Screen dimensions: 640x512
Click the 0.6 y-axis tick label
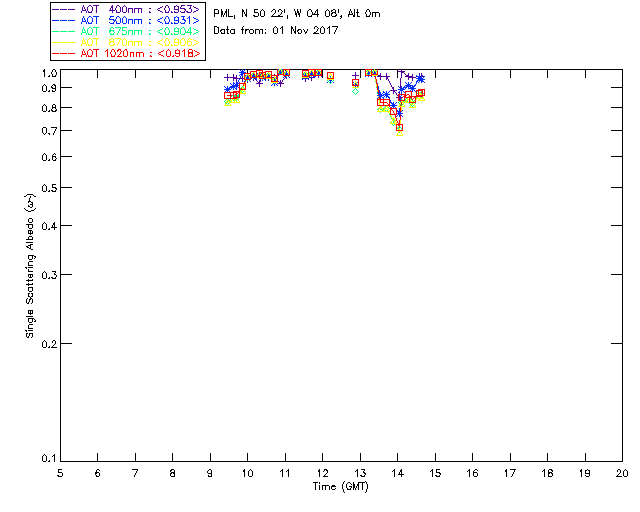[x=49, y=157]
